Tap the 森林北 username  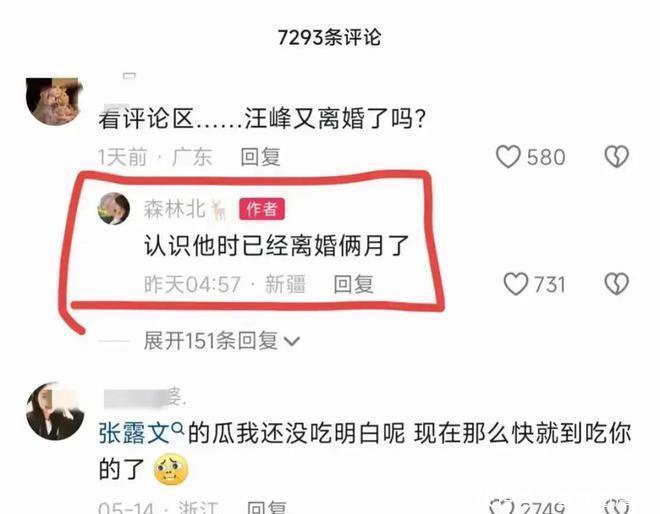point(175,209)
